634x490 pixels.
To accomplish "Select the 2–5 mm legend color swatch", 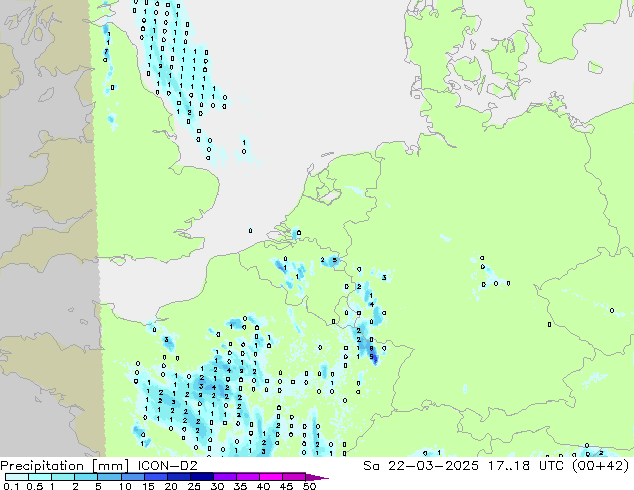I will (x=86, y=477).
